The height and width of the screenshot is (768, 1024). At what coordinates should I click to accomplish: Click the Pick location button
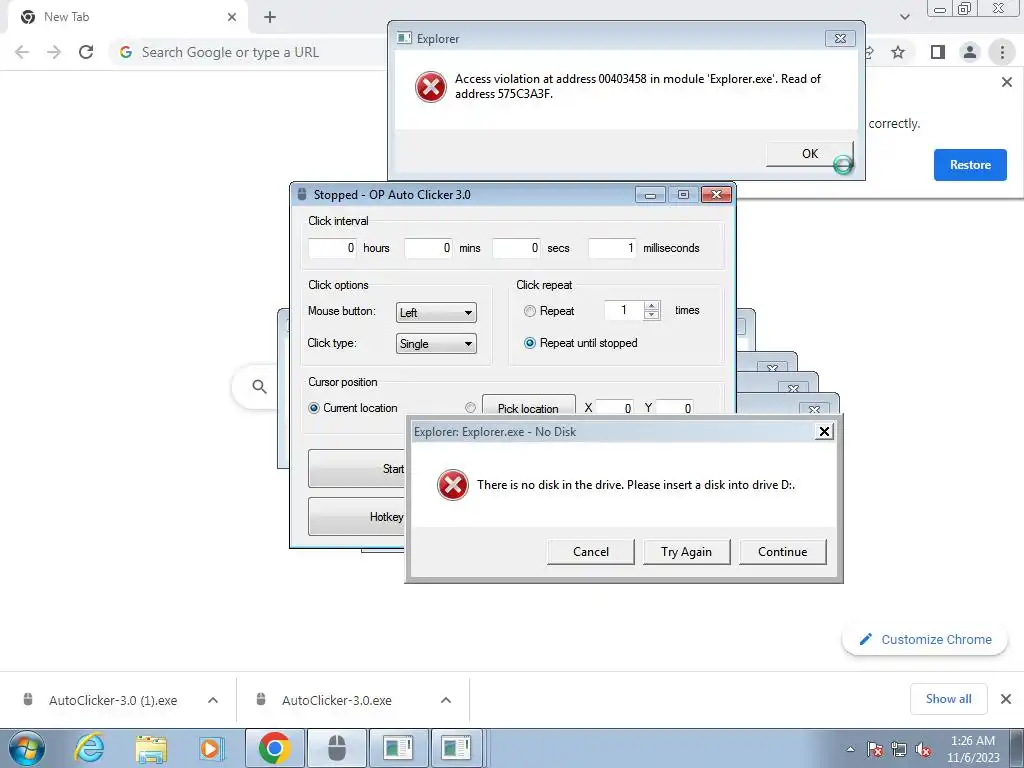[528, 407]
